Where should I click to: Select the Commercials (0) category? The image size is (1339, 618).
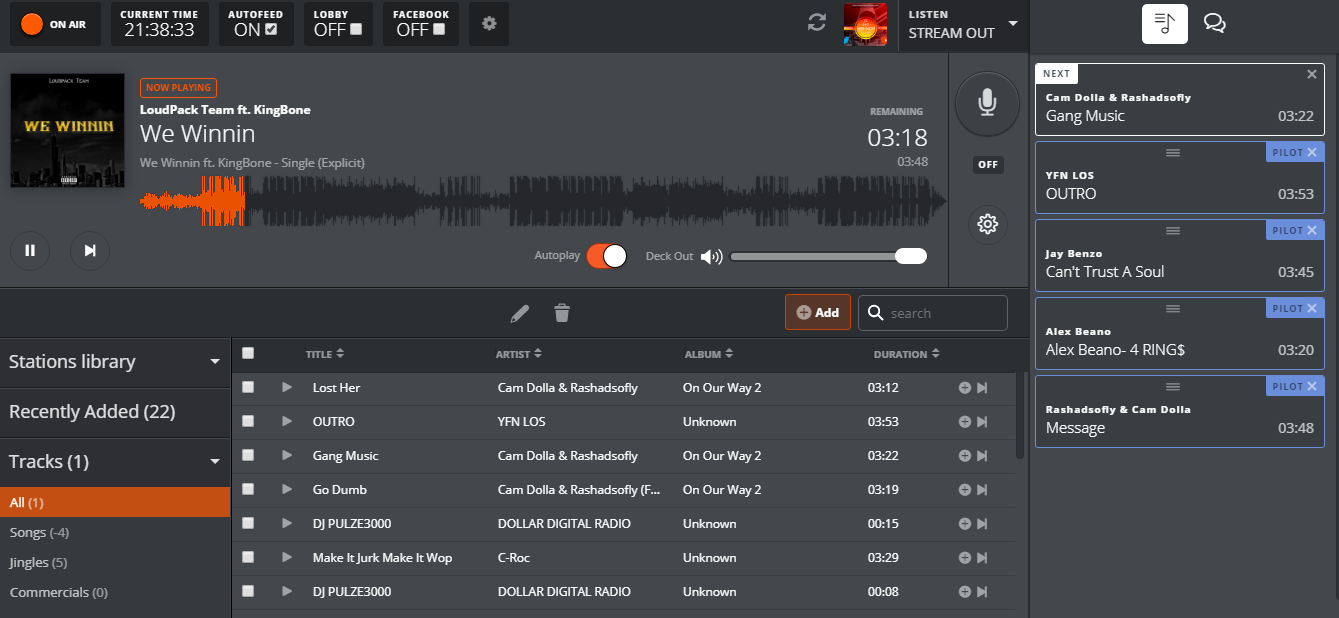point(59,592)
